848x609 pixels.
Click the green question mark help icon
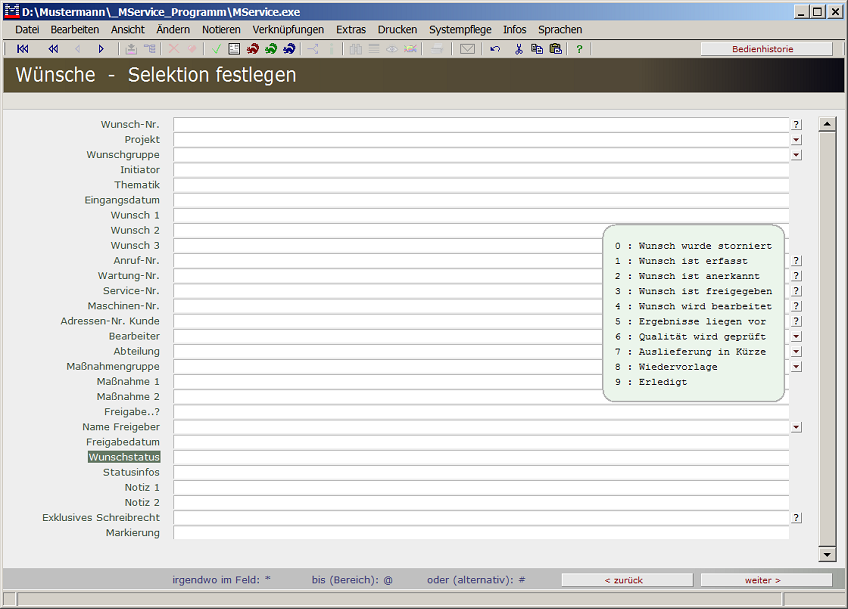coord(579,49)
